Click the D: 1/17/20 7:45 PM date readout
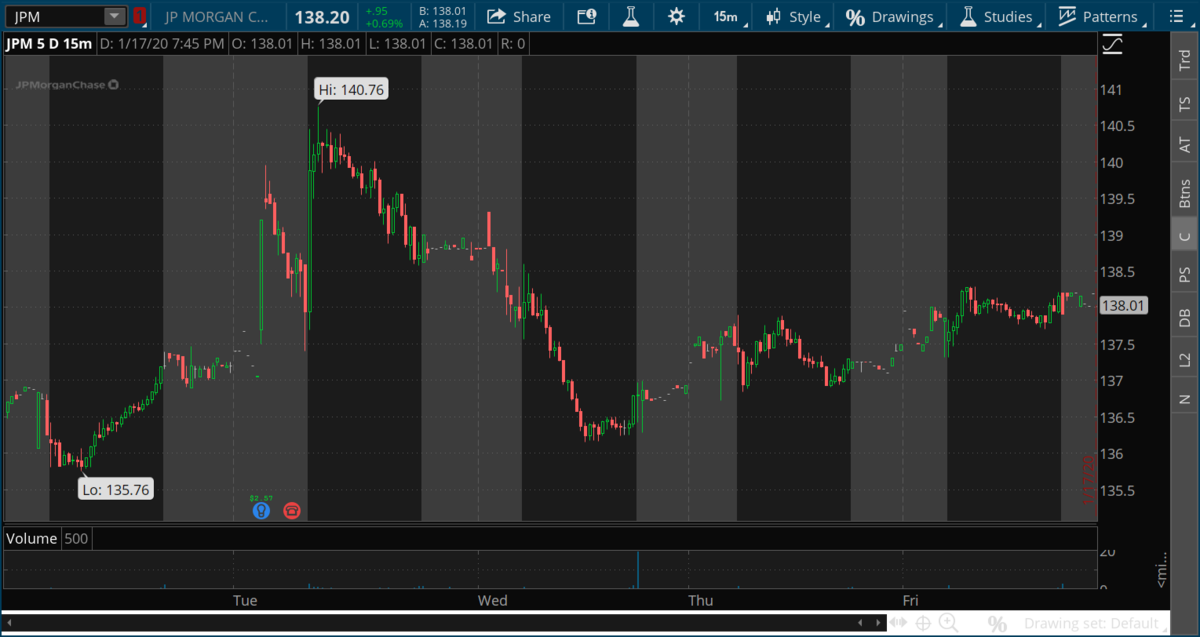 click(160, 44)
